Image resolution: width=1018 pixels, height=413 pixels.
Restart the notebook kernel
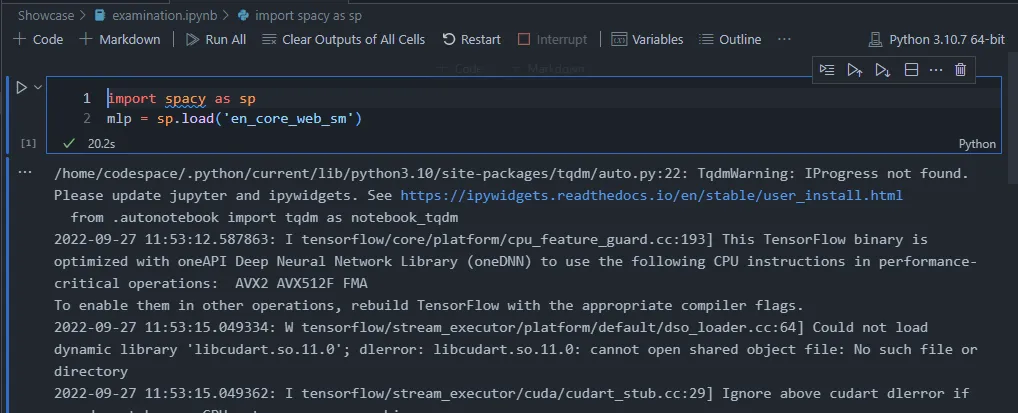472,40
